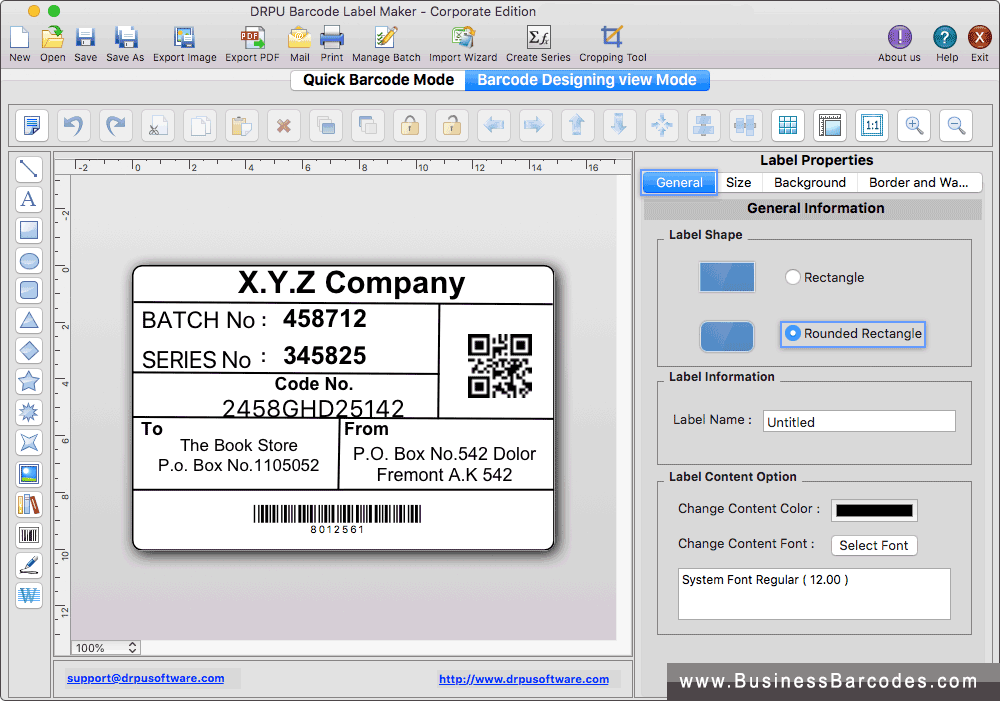The image size is (1000, 701).
Task: Click the rectangle shape preview swatch
Action: [x=727, y=277]
